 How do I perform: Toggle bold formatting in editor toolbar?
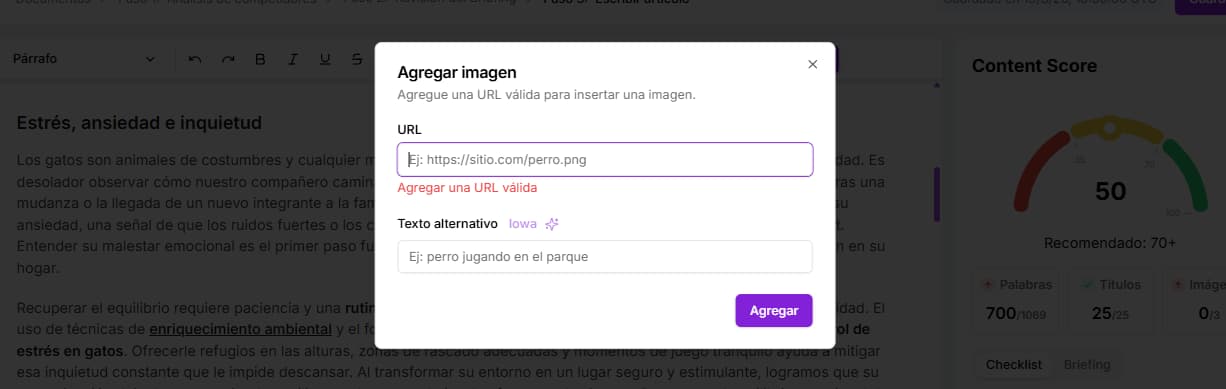(x=260, y=60)
